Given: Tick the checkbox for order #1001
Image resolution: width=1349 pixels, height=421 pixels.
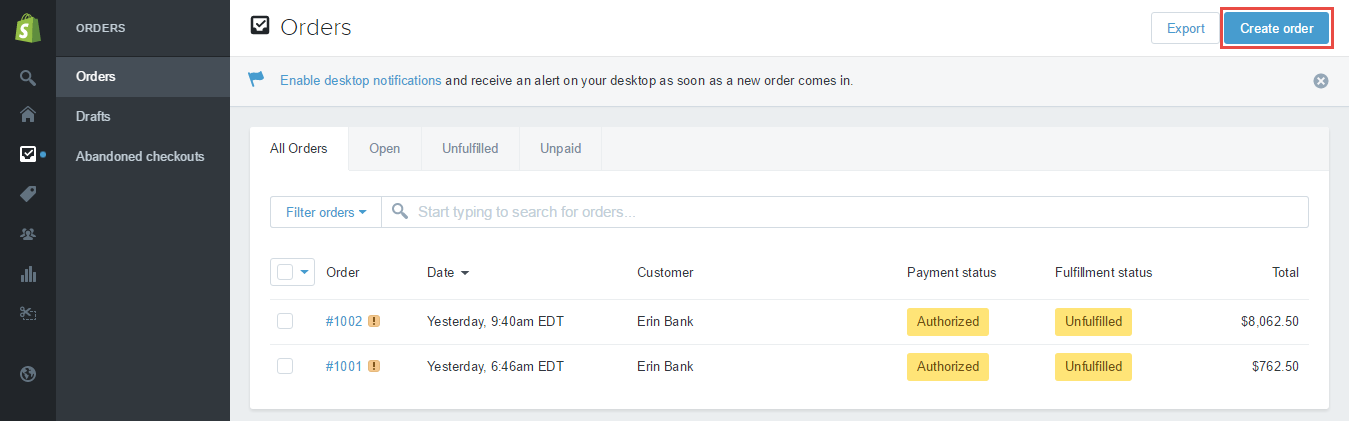Looking at the screenshot, I should click(285, 366).
